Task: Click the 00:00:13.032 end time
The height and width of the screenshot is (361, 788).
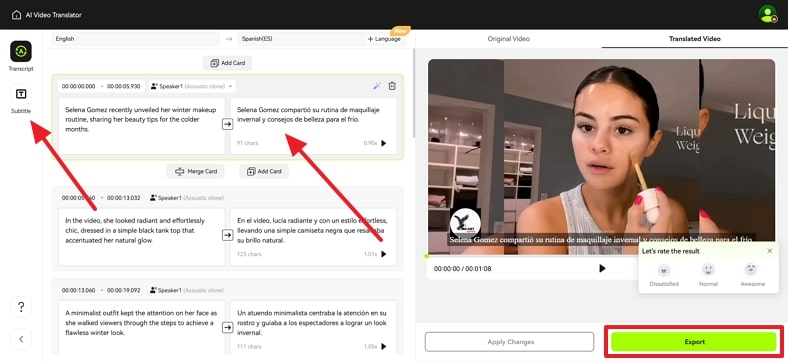Action: click(x=124, y=198)
